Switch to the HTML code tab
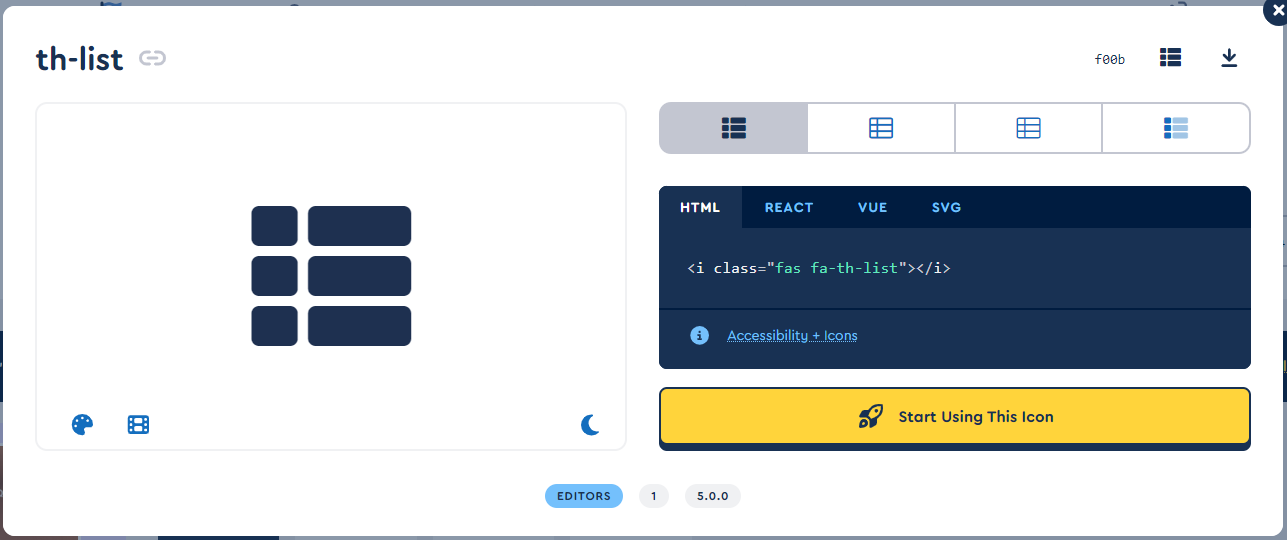Image resolution: width=1287 pixels, height=540 pixels. point(700,208)
